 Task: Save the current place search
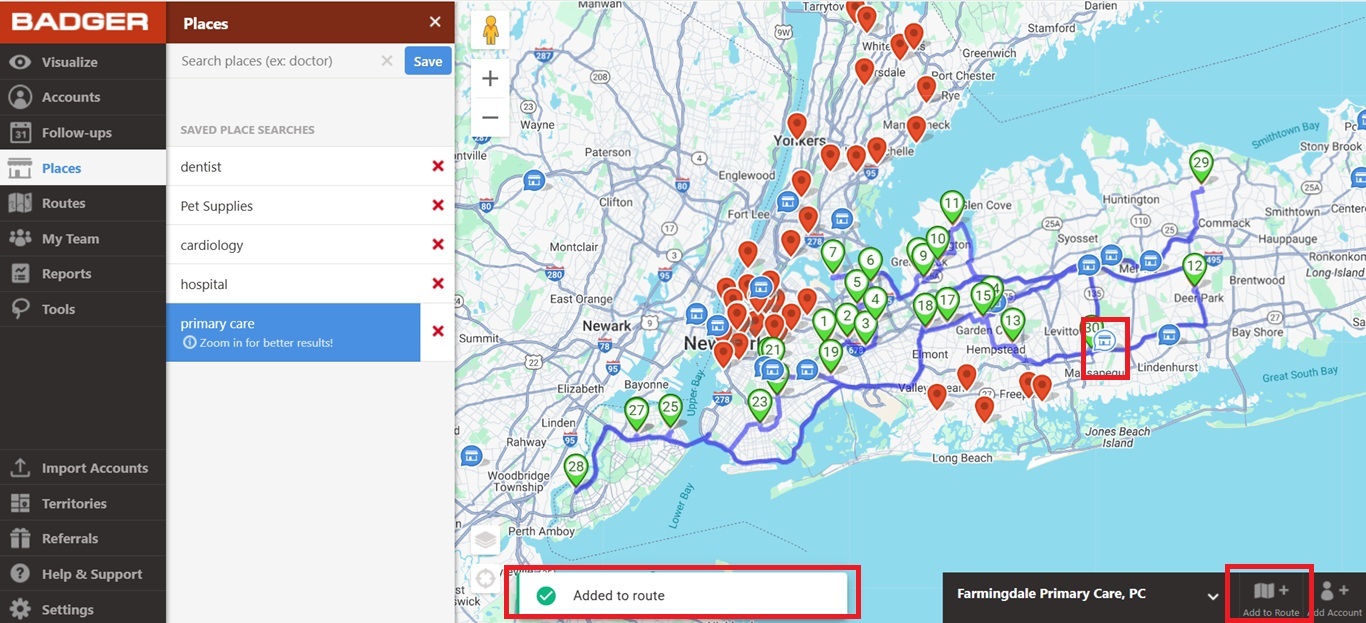[428, 61]
